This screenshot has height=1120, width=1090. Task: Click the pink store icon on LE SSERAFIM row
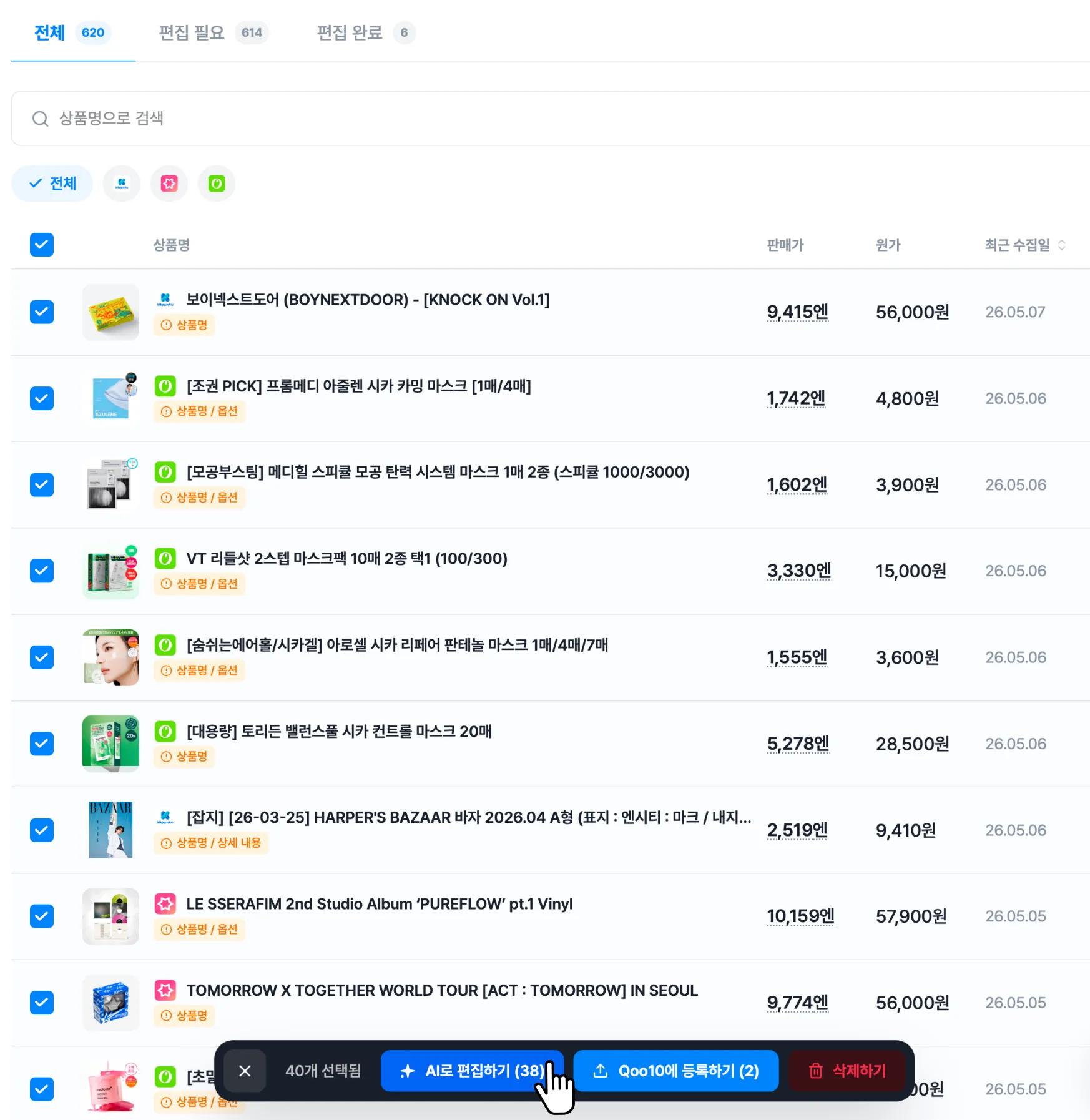pos(165,904)
